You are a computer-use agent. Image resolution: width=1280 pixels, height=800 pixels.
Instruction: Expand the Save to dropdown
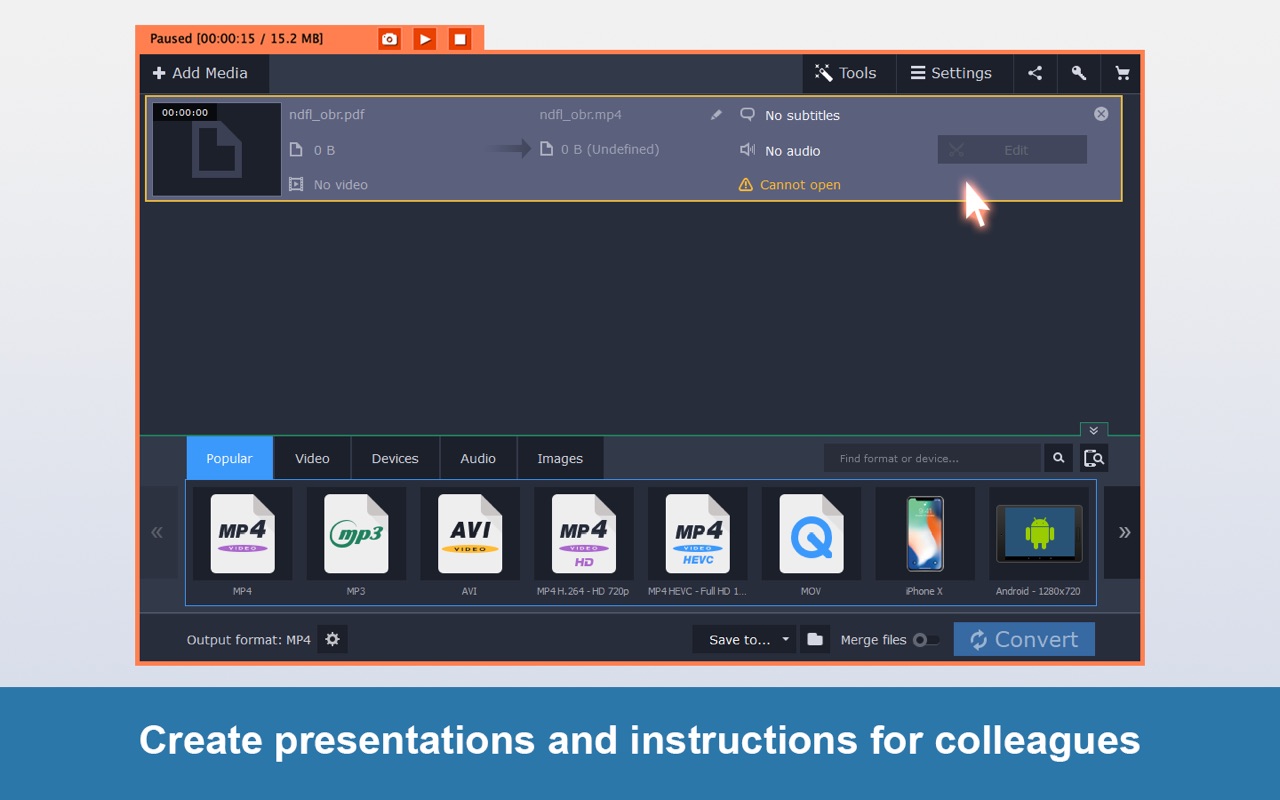point(785,640)
